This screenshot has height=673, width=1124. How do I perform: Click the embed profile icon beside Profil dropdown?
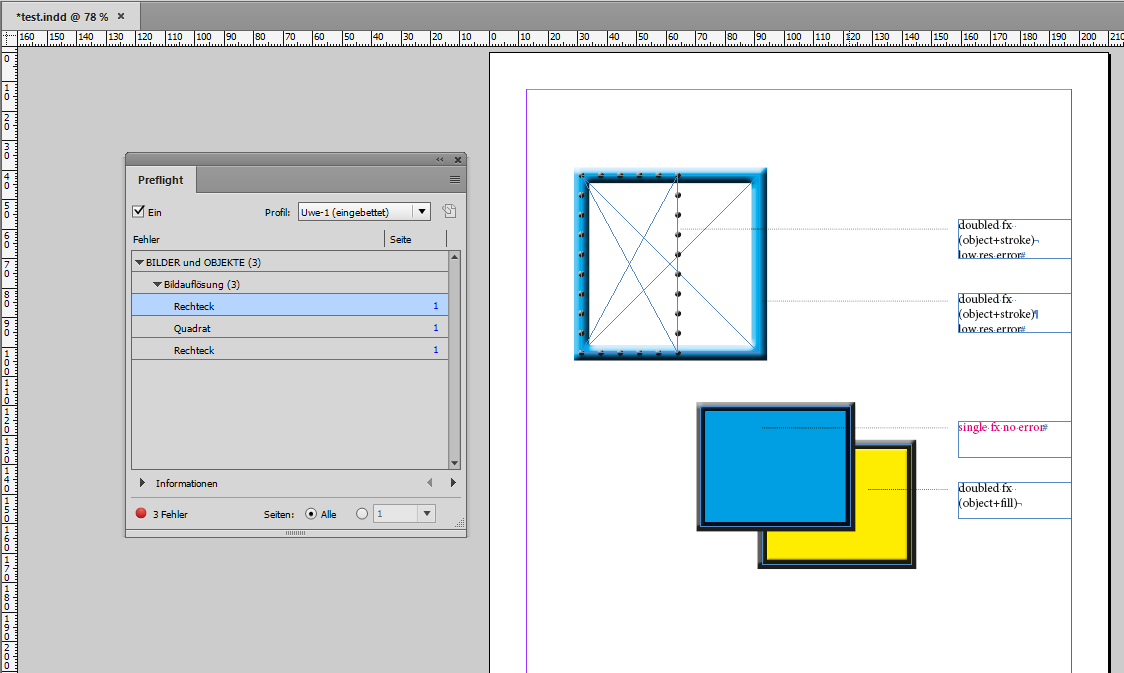click(x=448, y=211)
